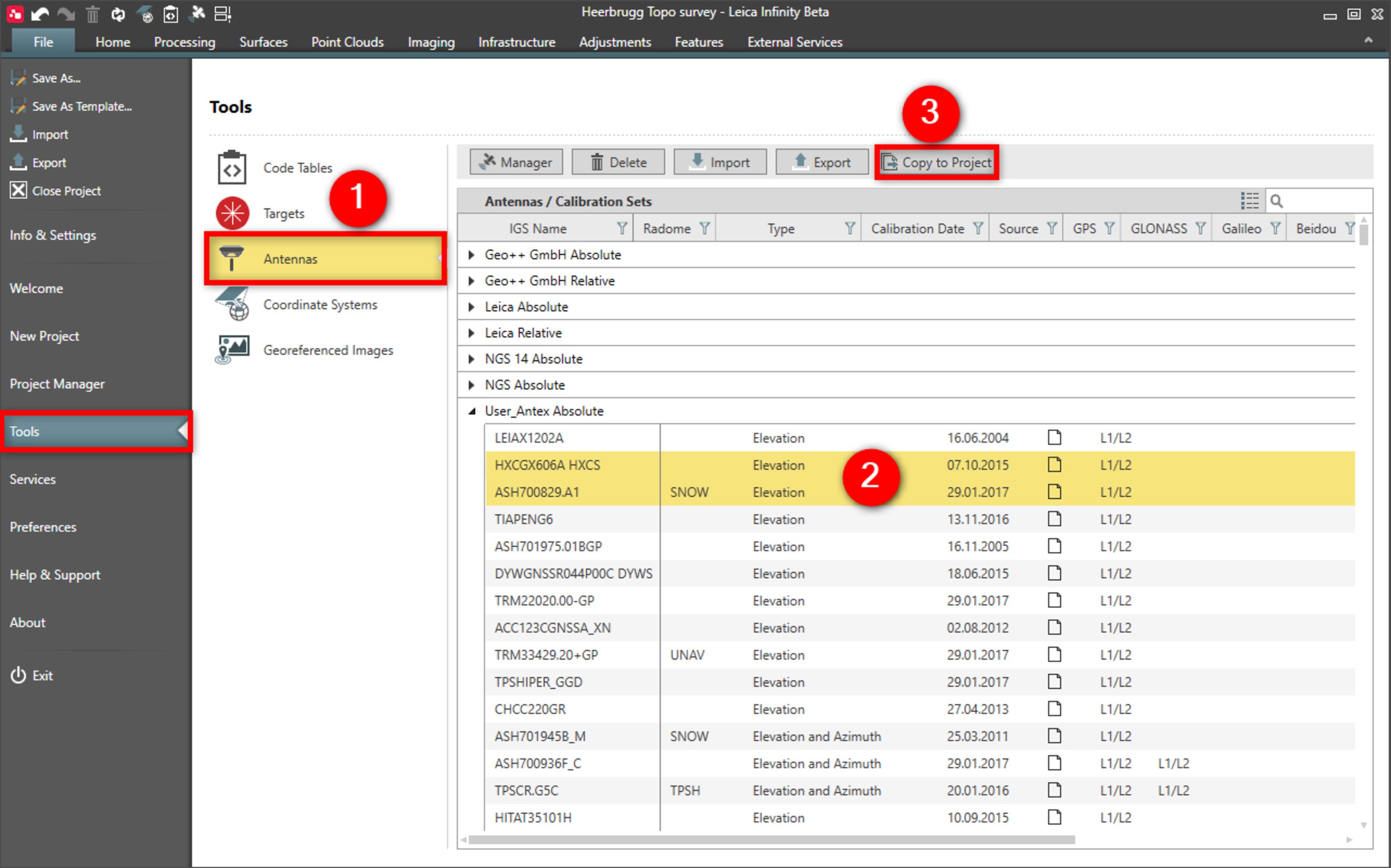Select the ASH701945B_M antenna row
This screenshot has width=1391, height=868.
pyautogui.click(x=920, y=736)
